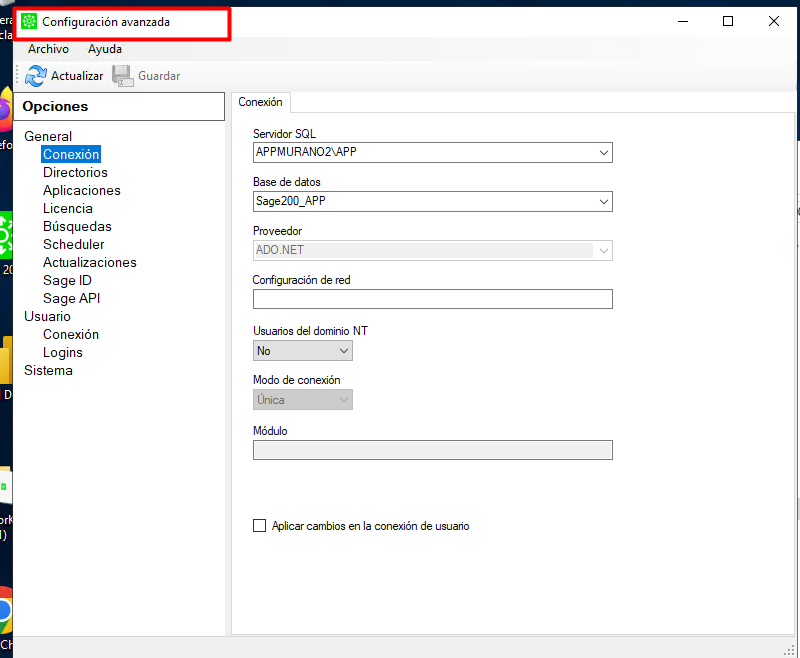Click the green app icon in title bar
The height and width of the screenshot is (658, 800).
click(29, 21)
